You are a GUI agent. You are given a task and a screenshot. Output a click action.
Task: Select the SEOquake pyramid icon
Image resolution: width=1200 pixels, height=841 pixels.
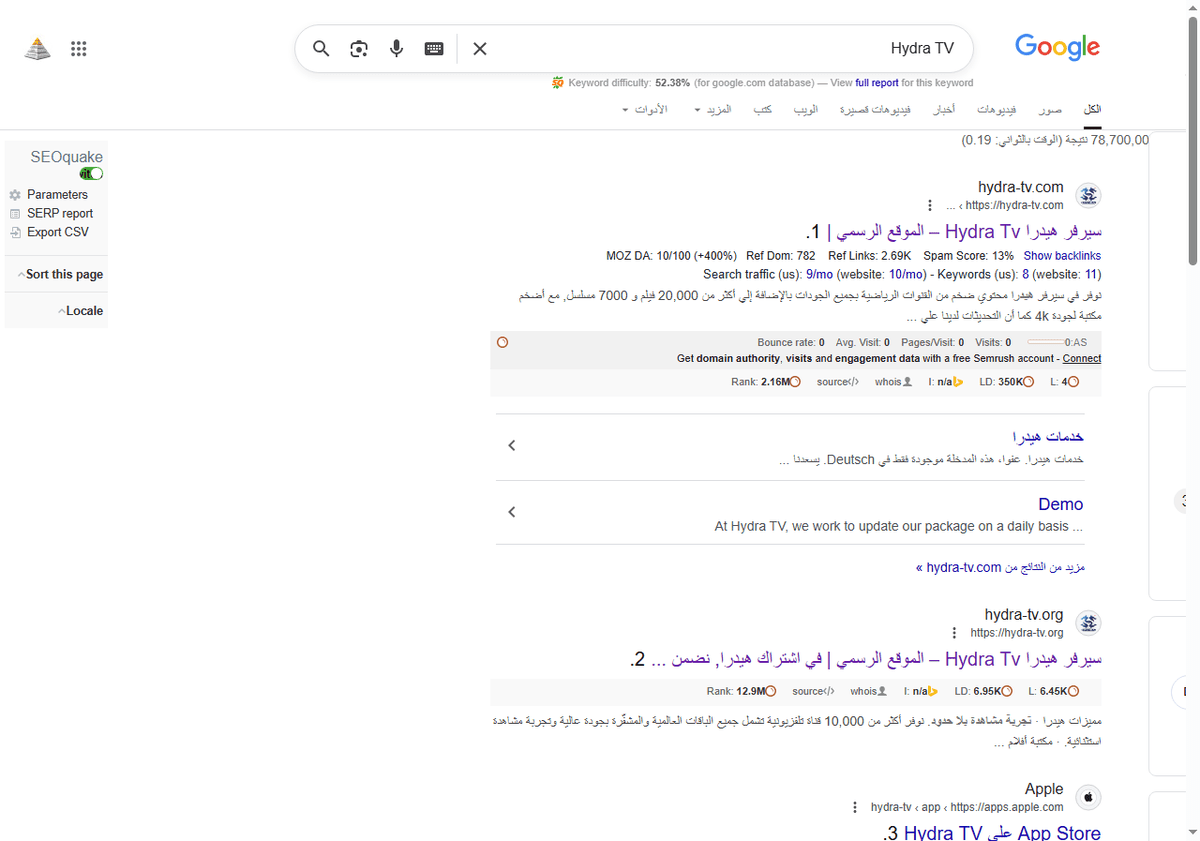click(x=37, y=47)
